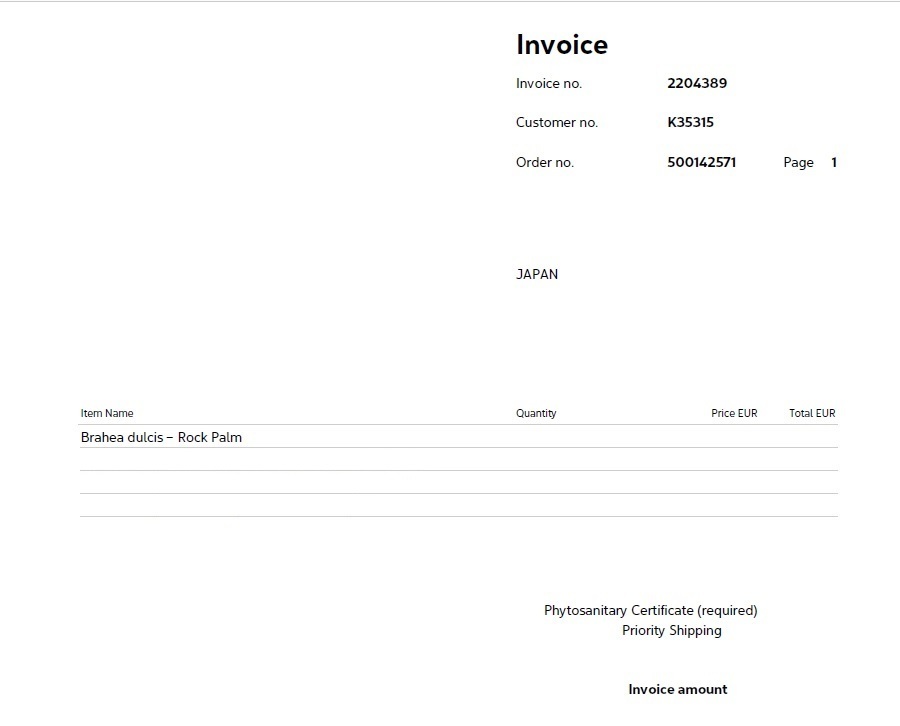Image resolution: width=900 pixels, height=726 pixels.
Task: Select the JAPAN address text
Action: (x=537, y=274)
